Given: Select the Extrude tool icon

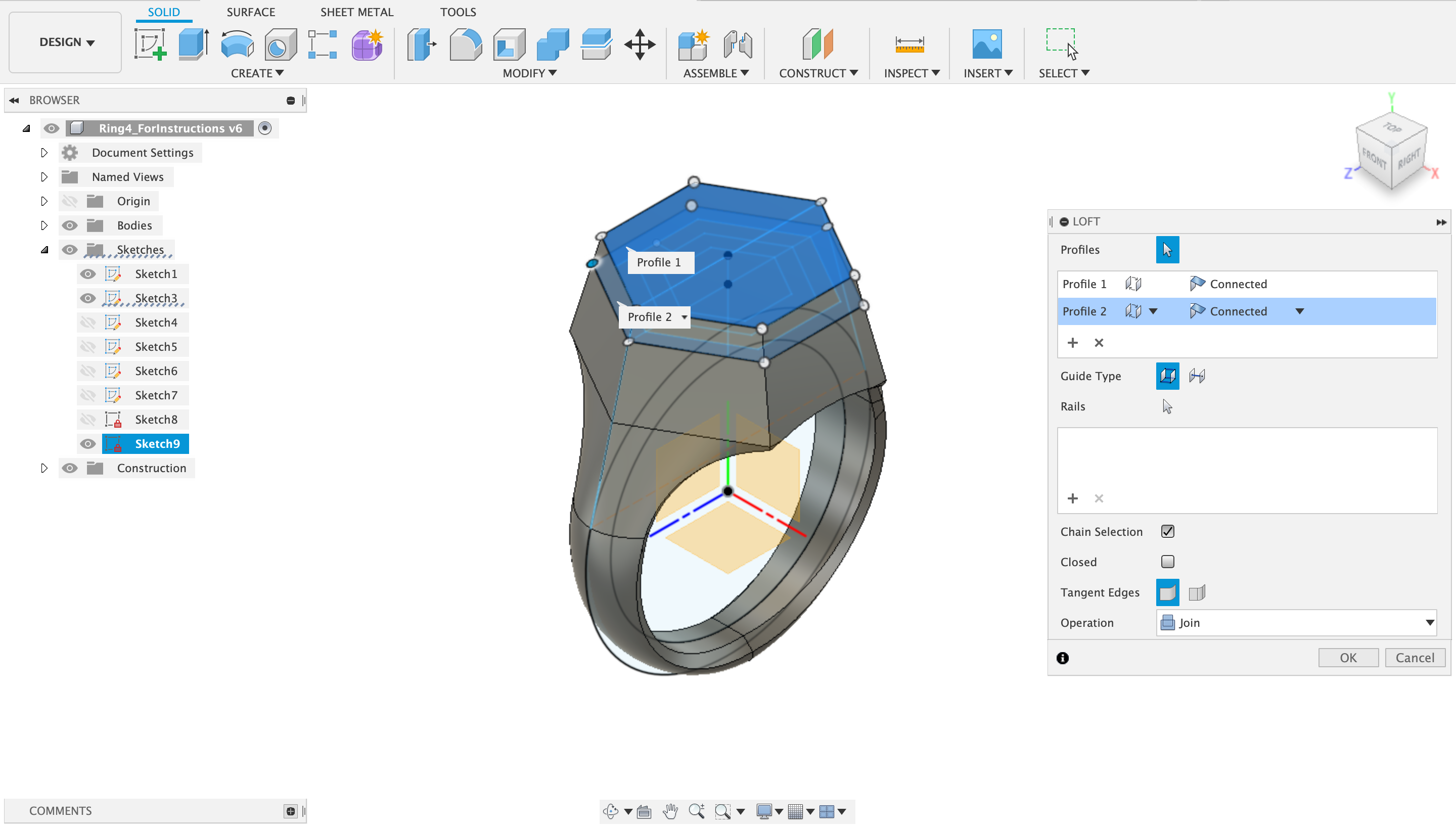Looking at the screenshot, I should (x=193, y=44).
